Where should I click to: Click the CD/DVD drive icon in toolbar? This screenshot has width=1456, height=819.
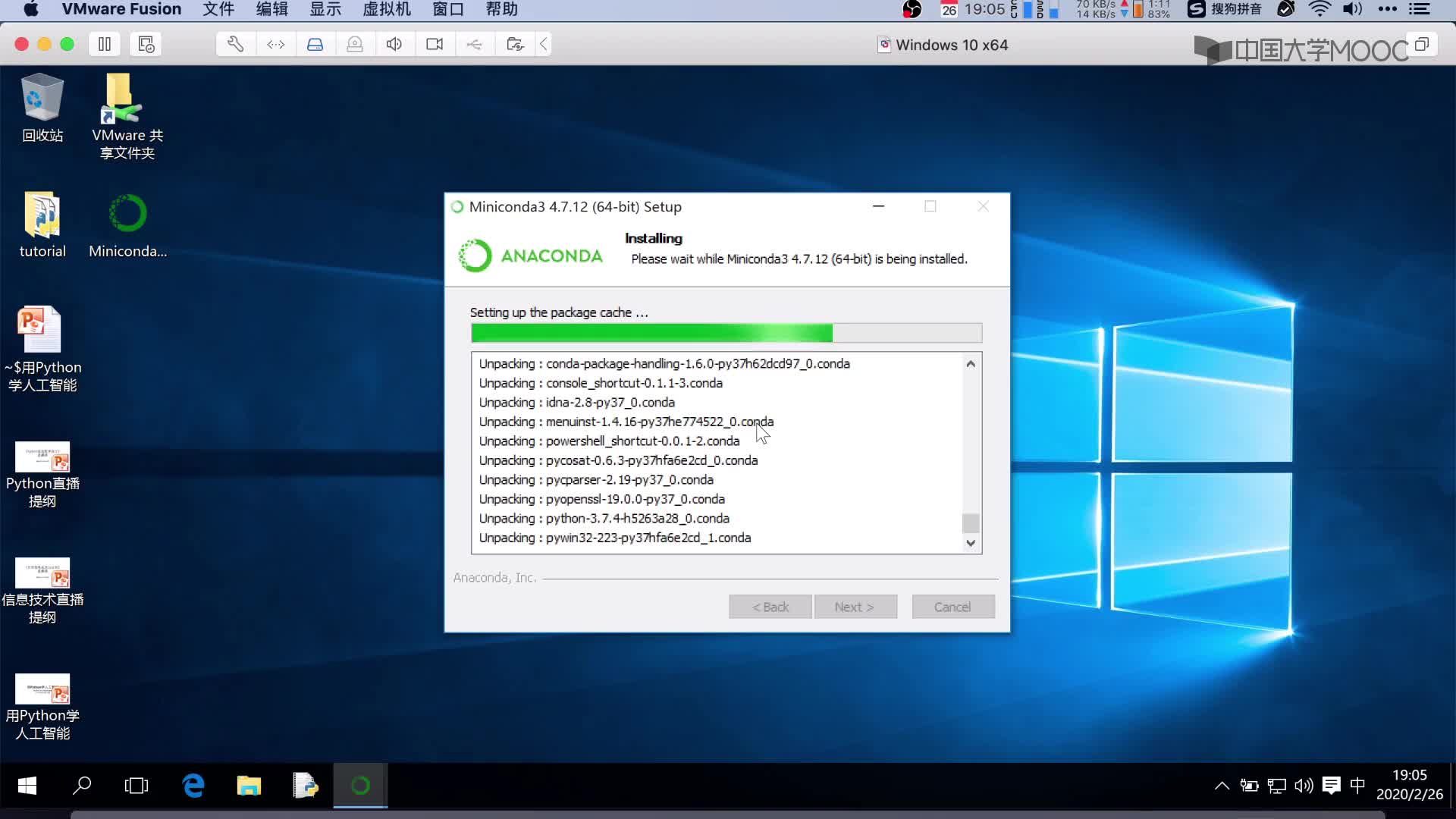pos(355,44)
